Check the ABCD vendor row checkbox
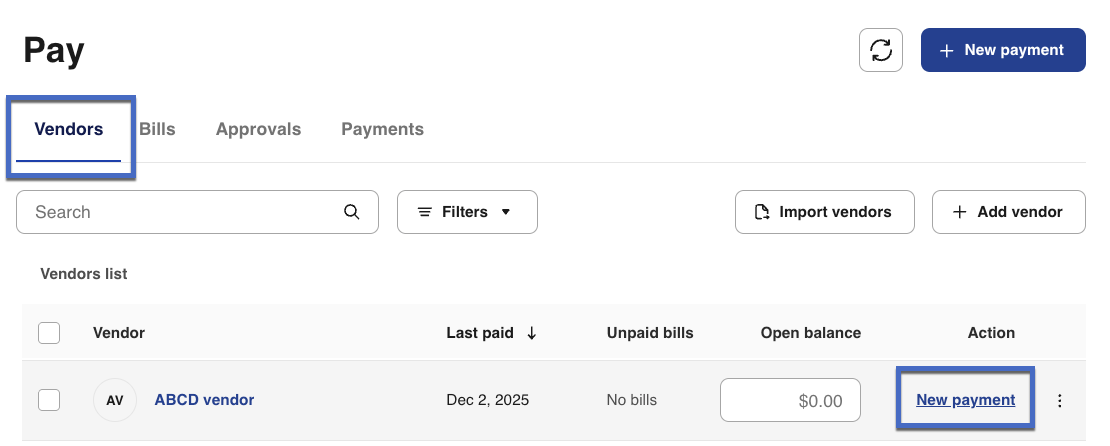1110x446 pixels. (49, 400)
